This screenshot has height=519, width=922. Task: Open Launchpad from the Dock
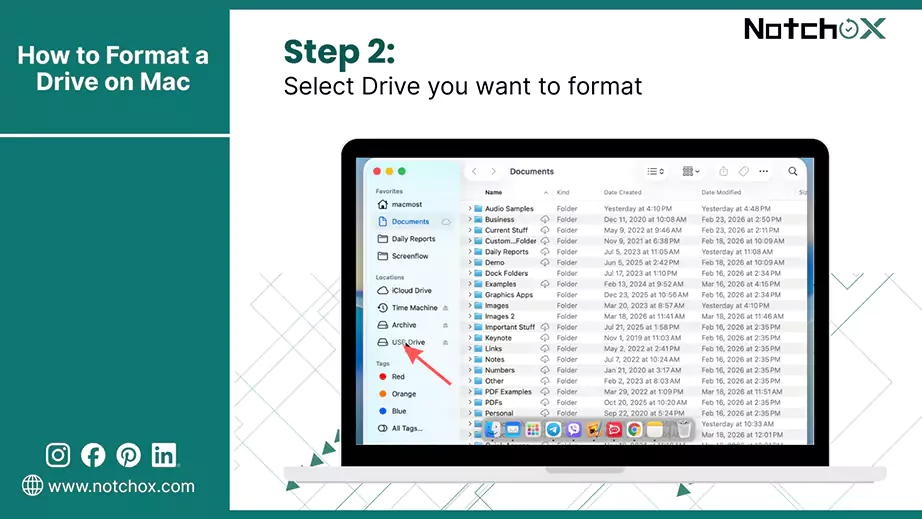[x=533, y=430]
